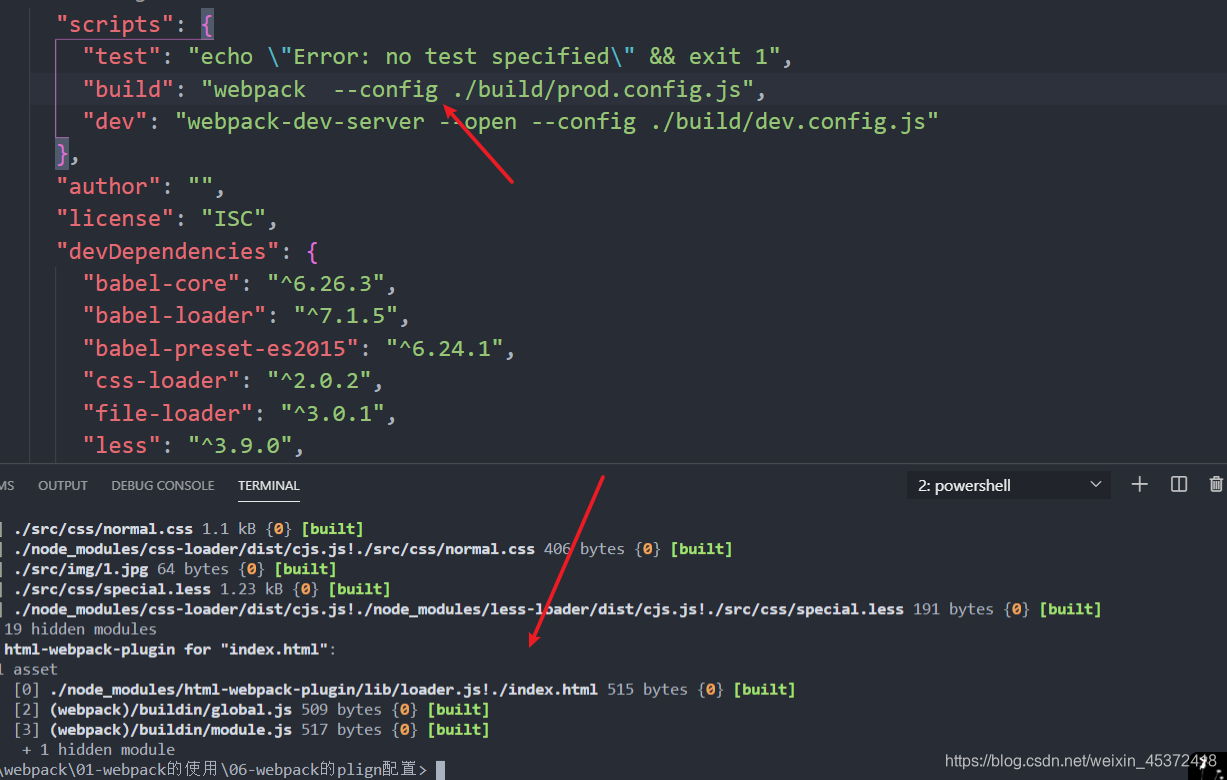Select the "scripts" JSON key
The height and width of the screenshot is (780, 1227).
(125, 23)
